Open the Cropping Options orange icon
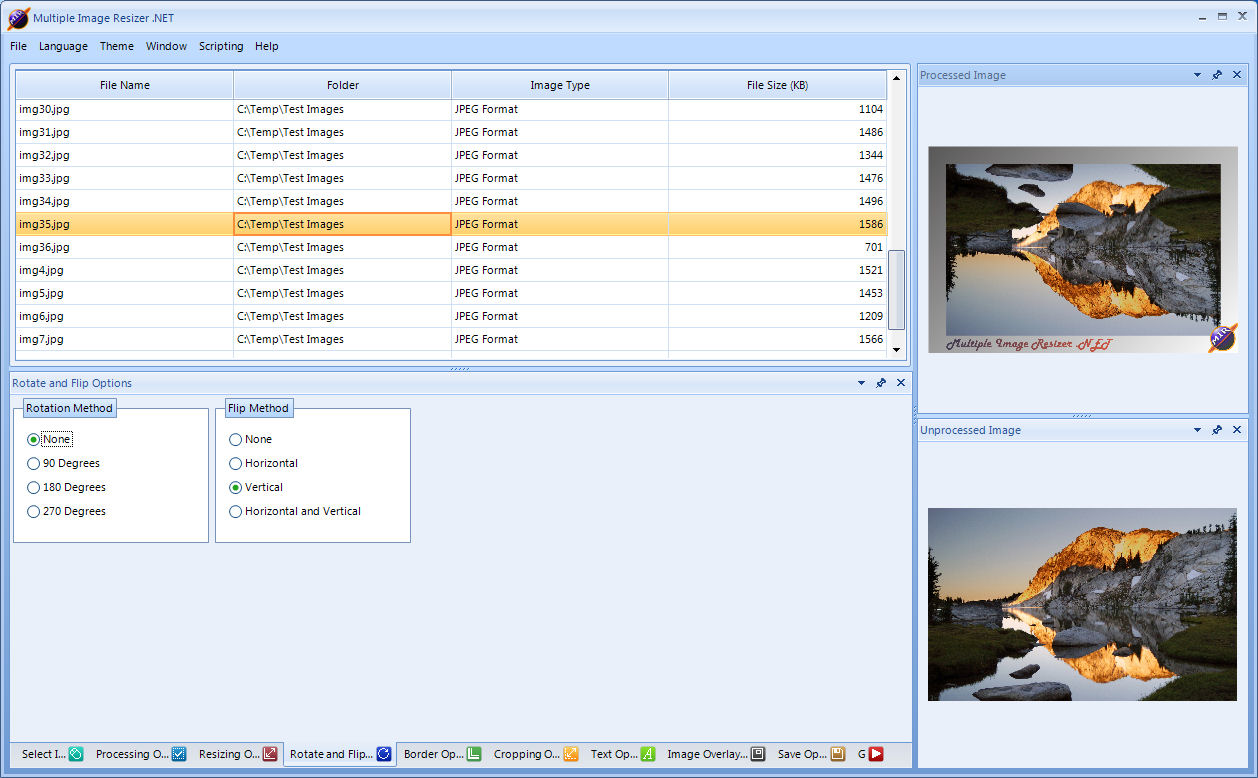 coord(571,754)
